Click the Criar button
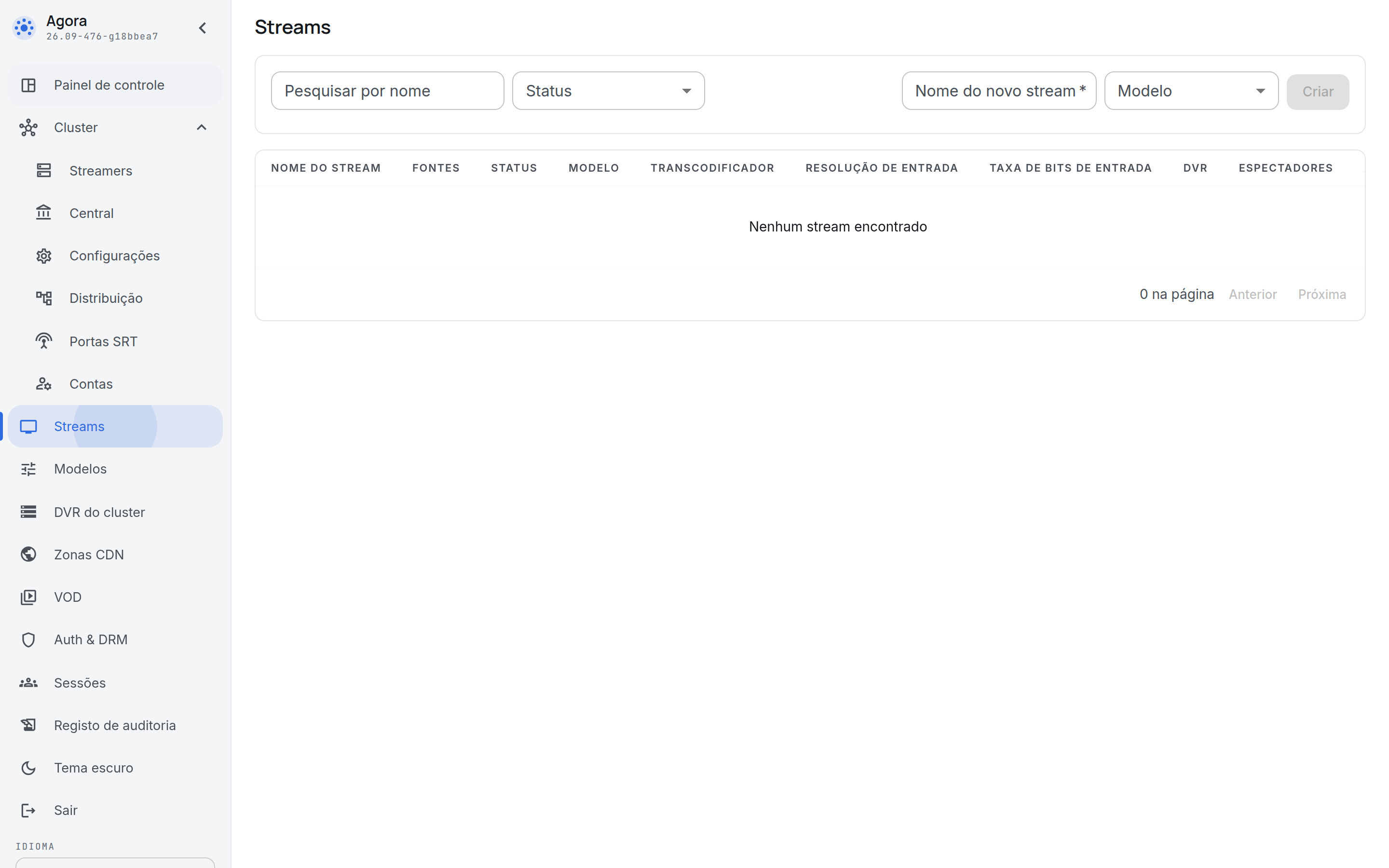Image resolution: width=1389 pixels, height=868 pixels. pos(1317,92)
